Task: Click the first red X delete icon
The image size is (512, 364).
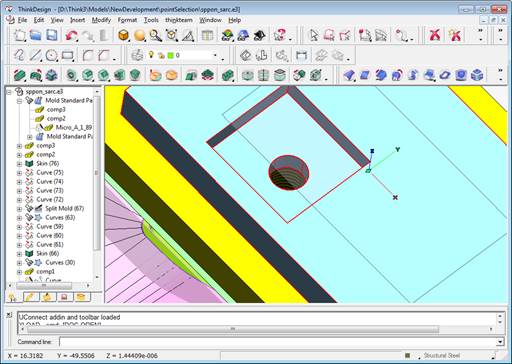Action: [x=435, y=35]
